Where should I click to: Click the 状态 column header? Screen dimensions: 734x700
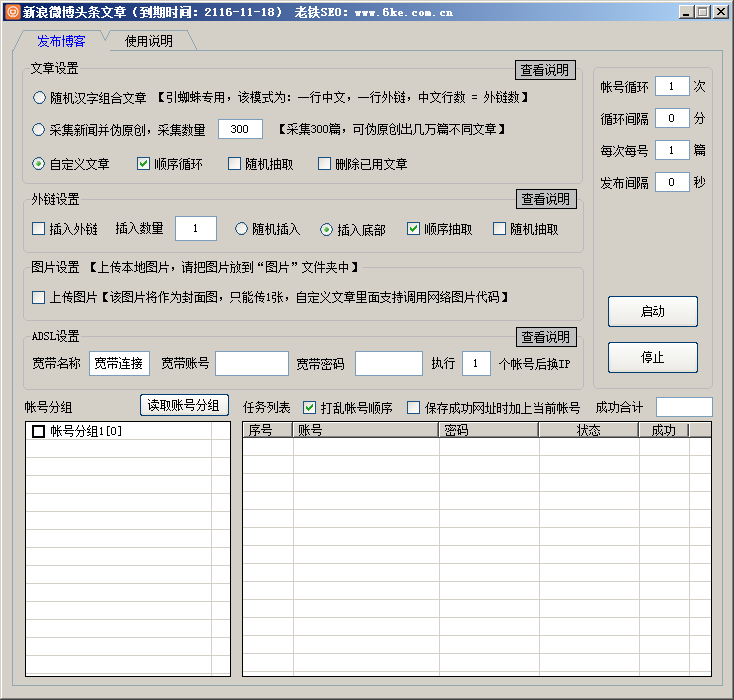pos(588,430)
